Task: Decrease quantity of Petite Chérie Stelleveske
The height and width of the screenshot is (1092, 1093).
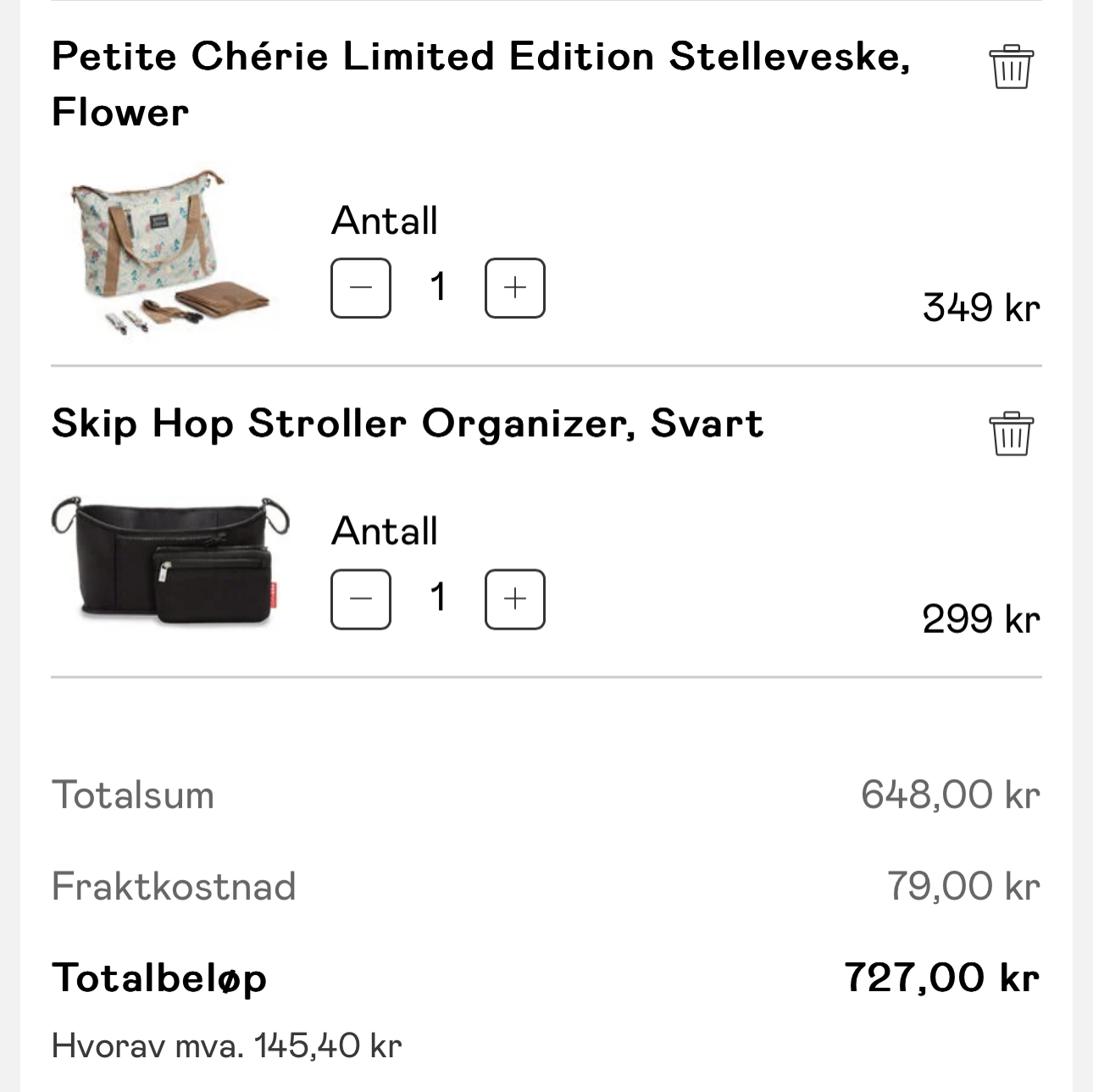Action: coord(361,288)
